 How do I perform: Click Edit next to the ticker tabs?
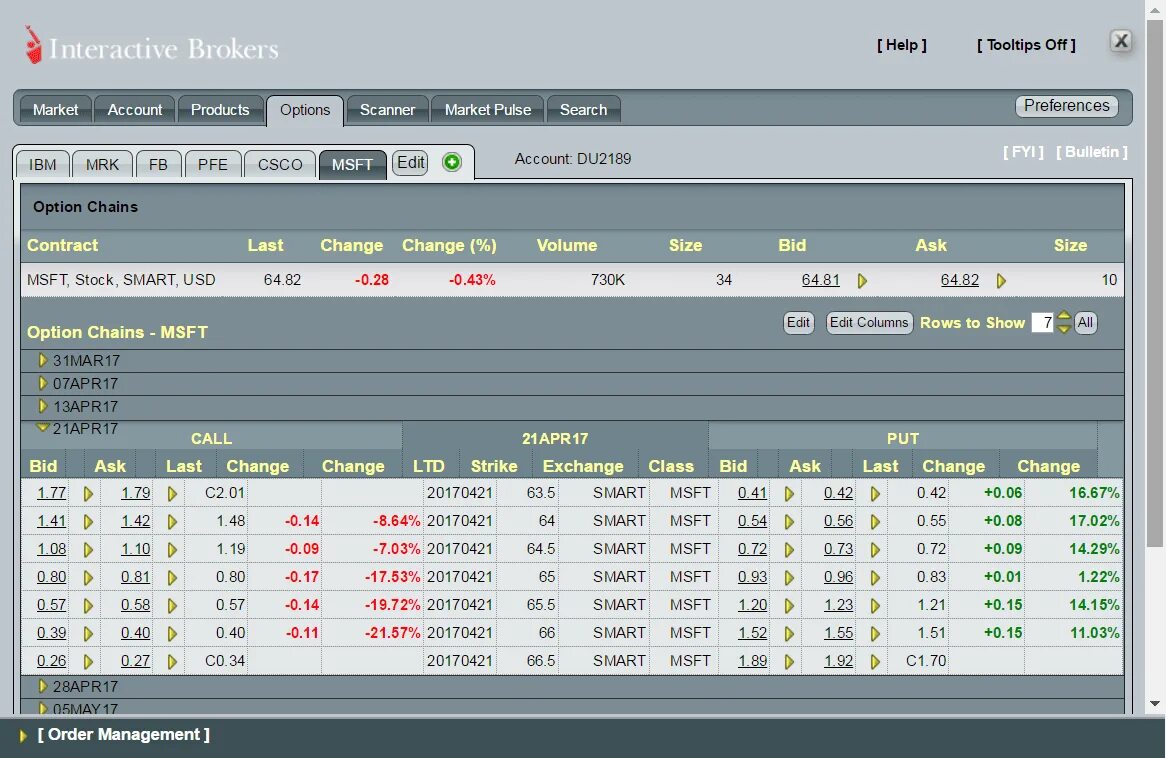(x=410, y=163)
